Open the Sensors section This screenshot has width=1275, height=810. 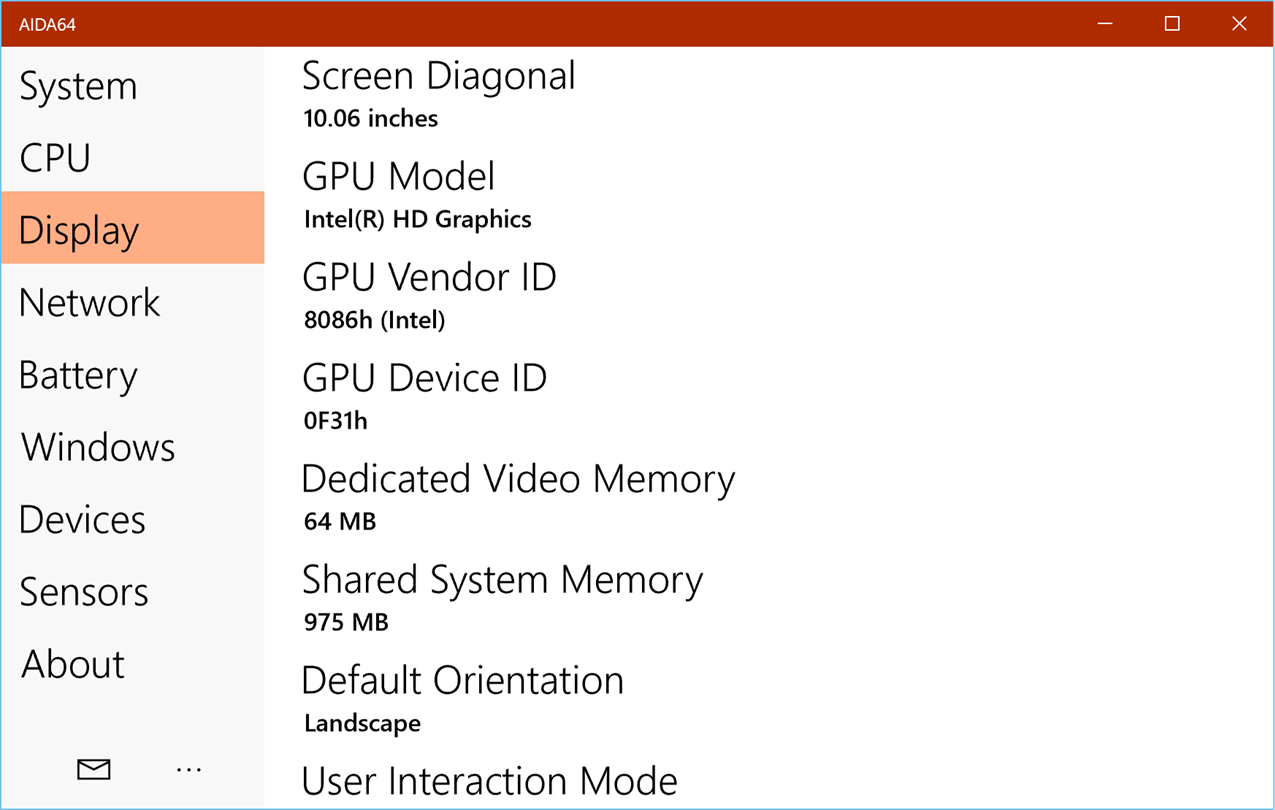[84, 592]
